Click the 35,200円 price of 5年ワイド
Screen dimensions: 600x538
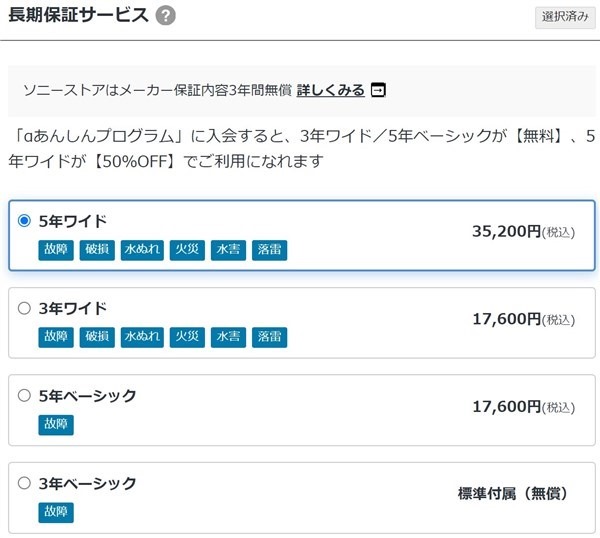506,232
